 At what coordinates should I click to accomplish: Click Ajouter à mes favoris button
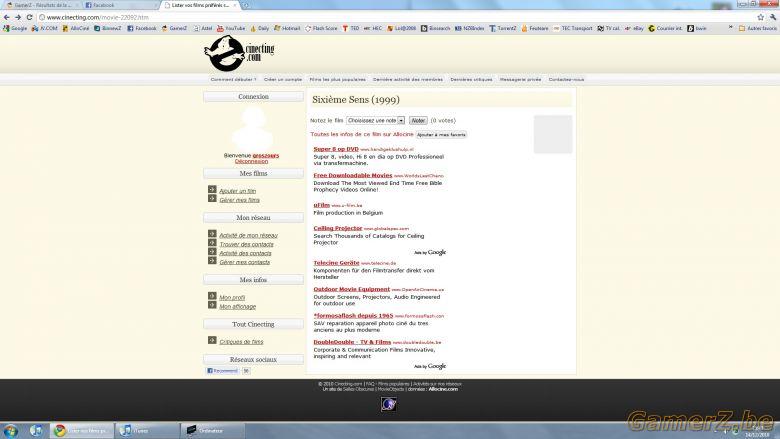point(441,135)
